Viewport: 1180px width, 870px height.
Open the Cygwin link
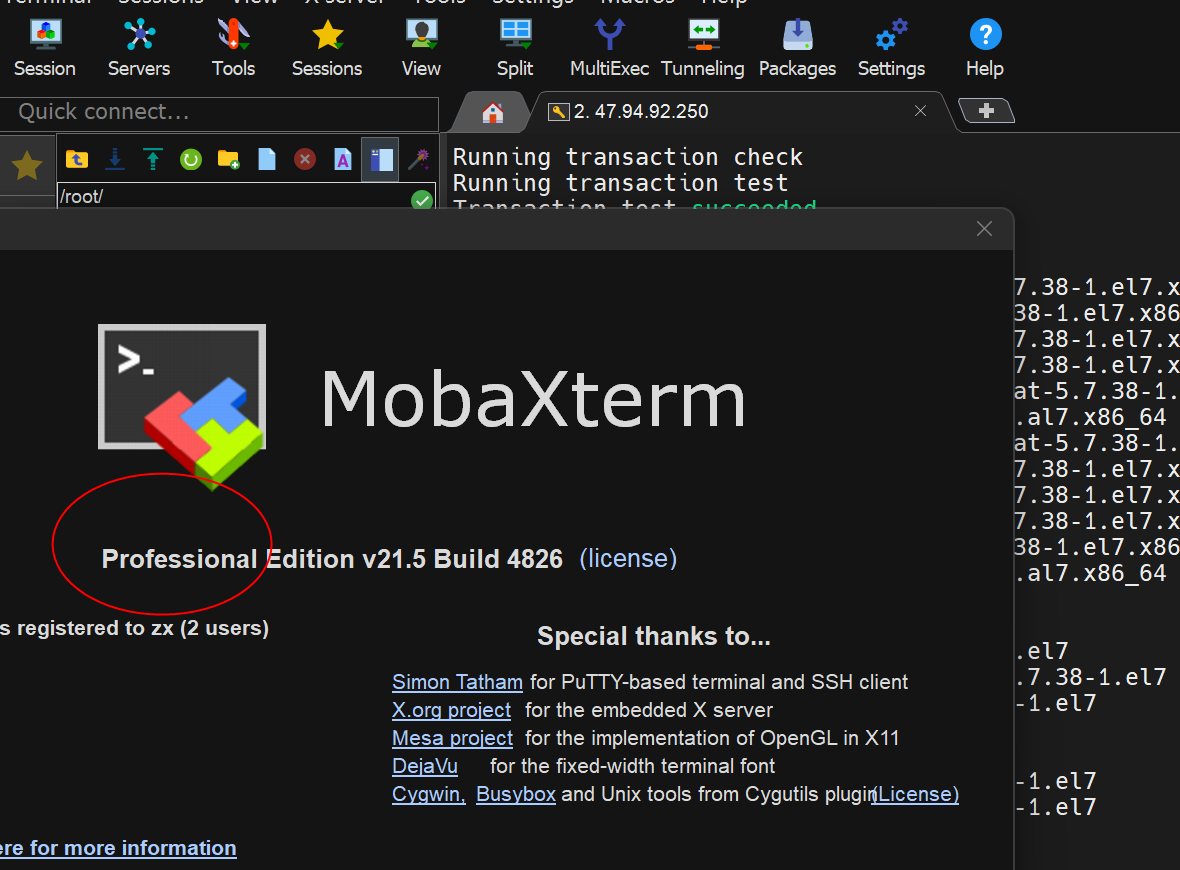pos(429,794)
